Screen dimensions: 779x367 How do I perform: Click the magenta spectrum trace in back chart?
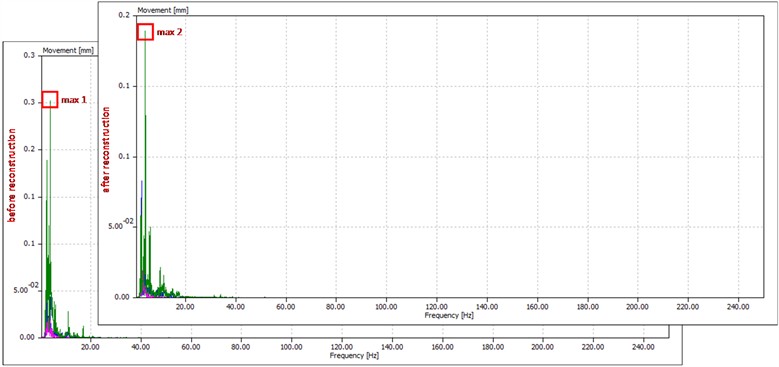pyautogui.click(x=49, y=329)
